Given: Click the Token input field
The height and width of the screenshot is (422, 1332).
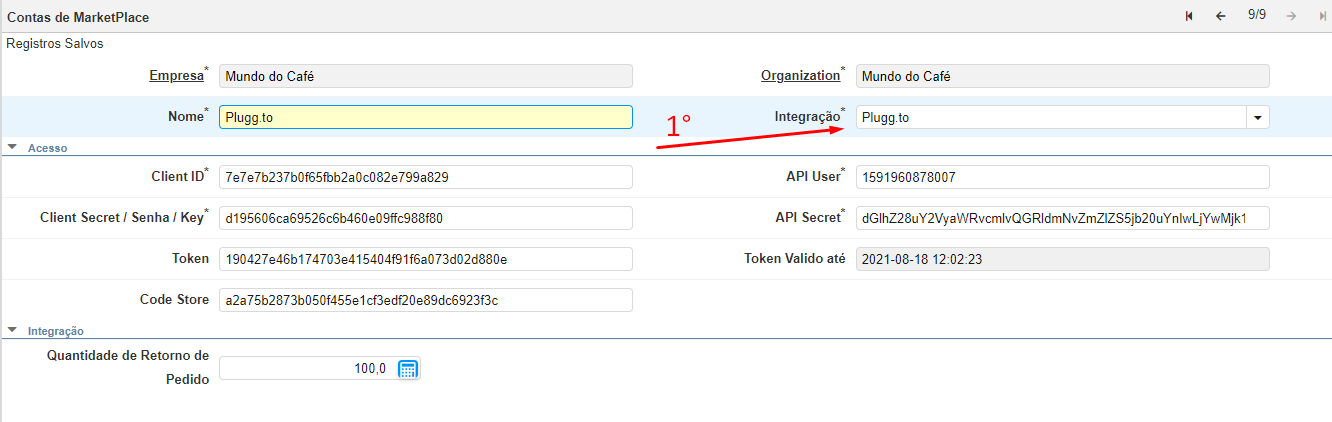Looking at the screenshot, I should 425,259.
